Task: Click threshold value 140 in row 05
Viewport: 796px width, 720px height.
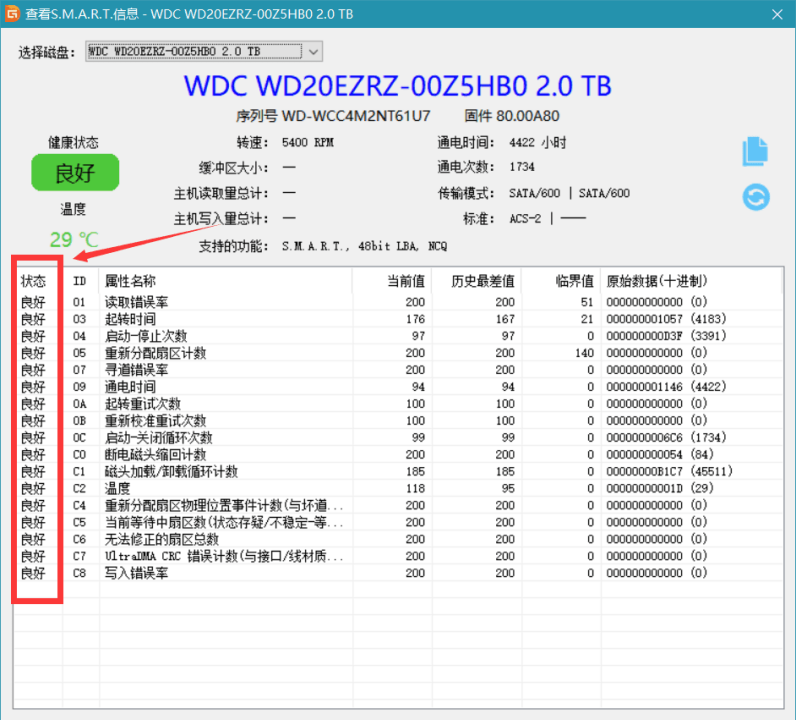Action: (x=584, y=353)
